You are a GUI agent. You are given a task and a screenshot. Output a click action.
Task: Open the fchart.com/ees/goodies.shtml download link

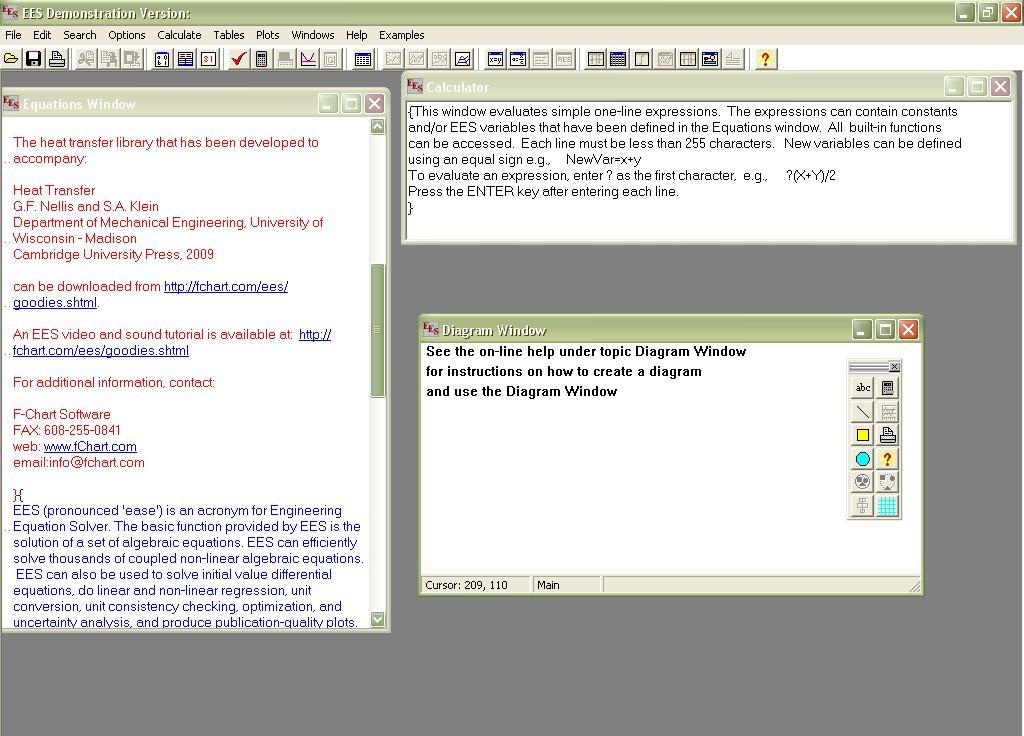click(x=225, y=287)
